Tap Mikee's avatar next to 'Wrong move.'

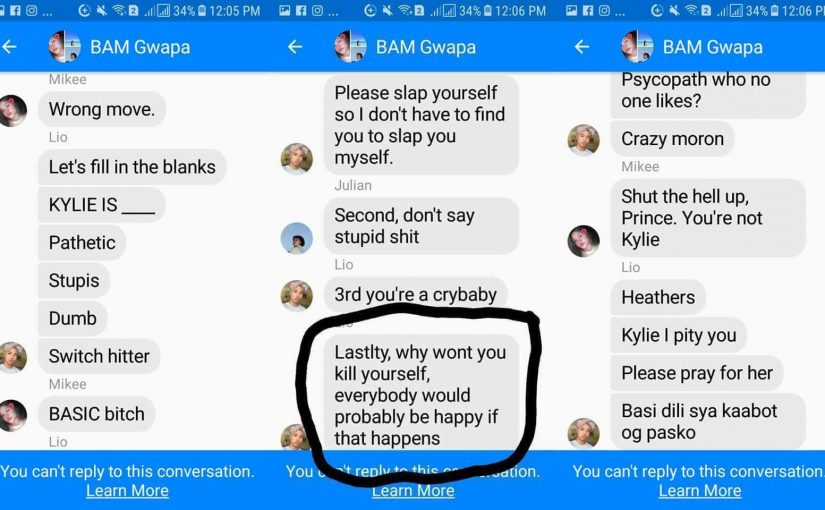[12, 111]
